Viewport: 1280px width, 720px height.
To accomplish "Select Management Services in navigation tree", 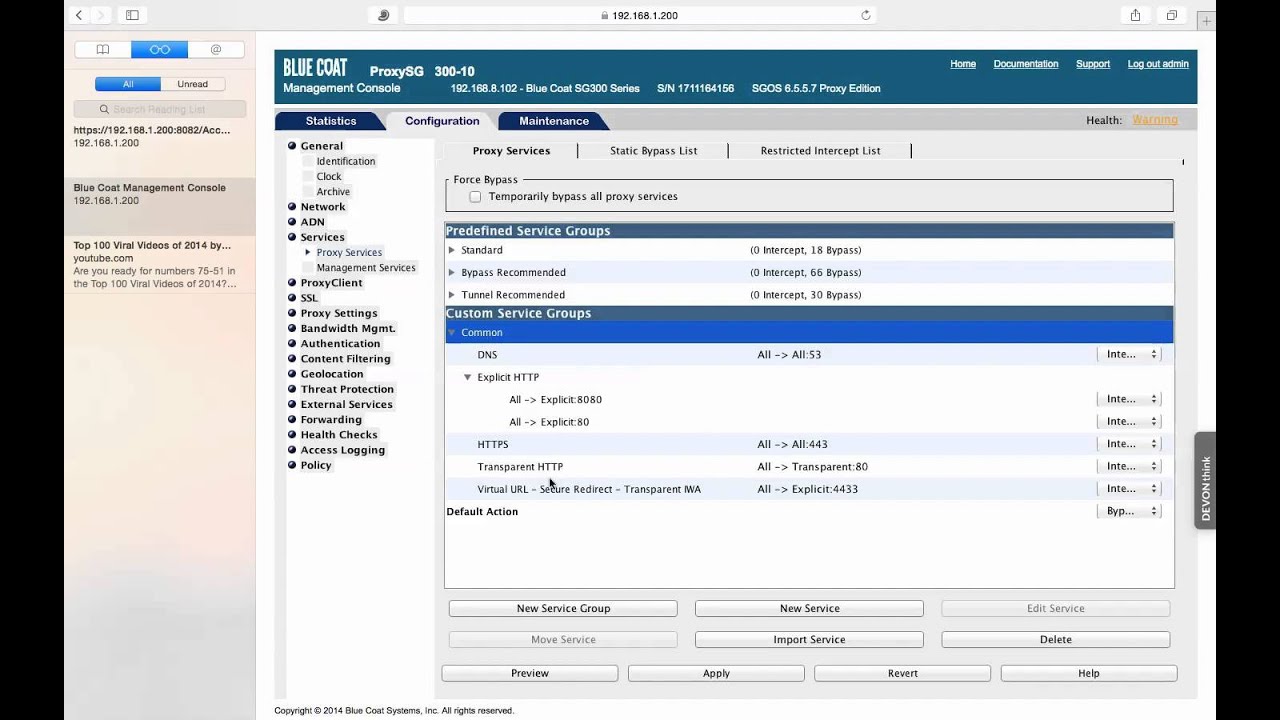I will coord(366,268).
